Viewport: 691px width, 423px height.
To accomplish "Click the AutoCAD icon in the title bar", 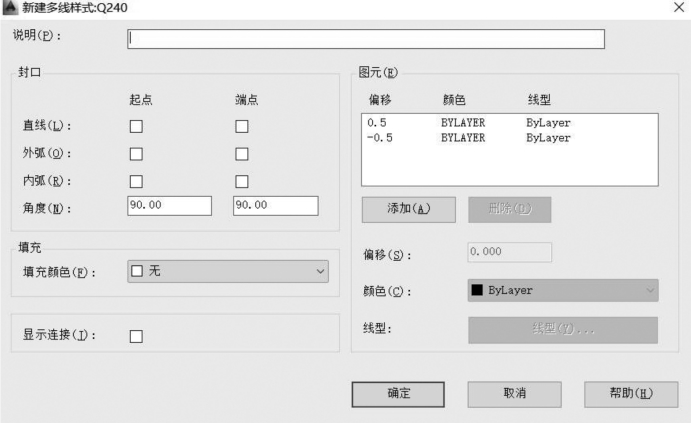I will (10, 7).
